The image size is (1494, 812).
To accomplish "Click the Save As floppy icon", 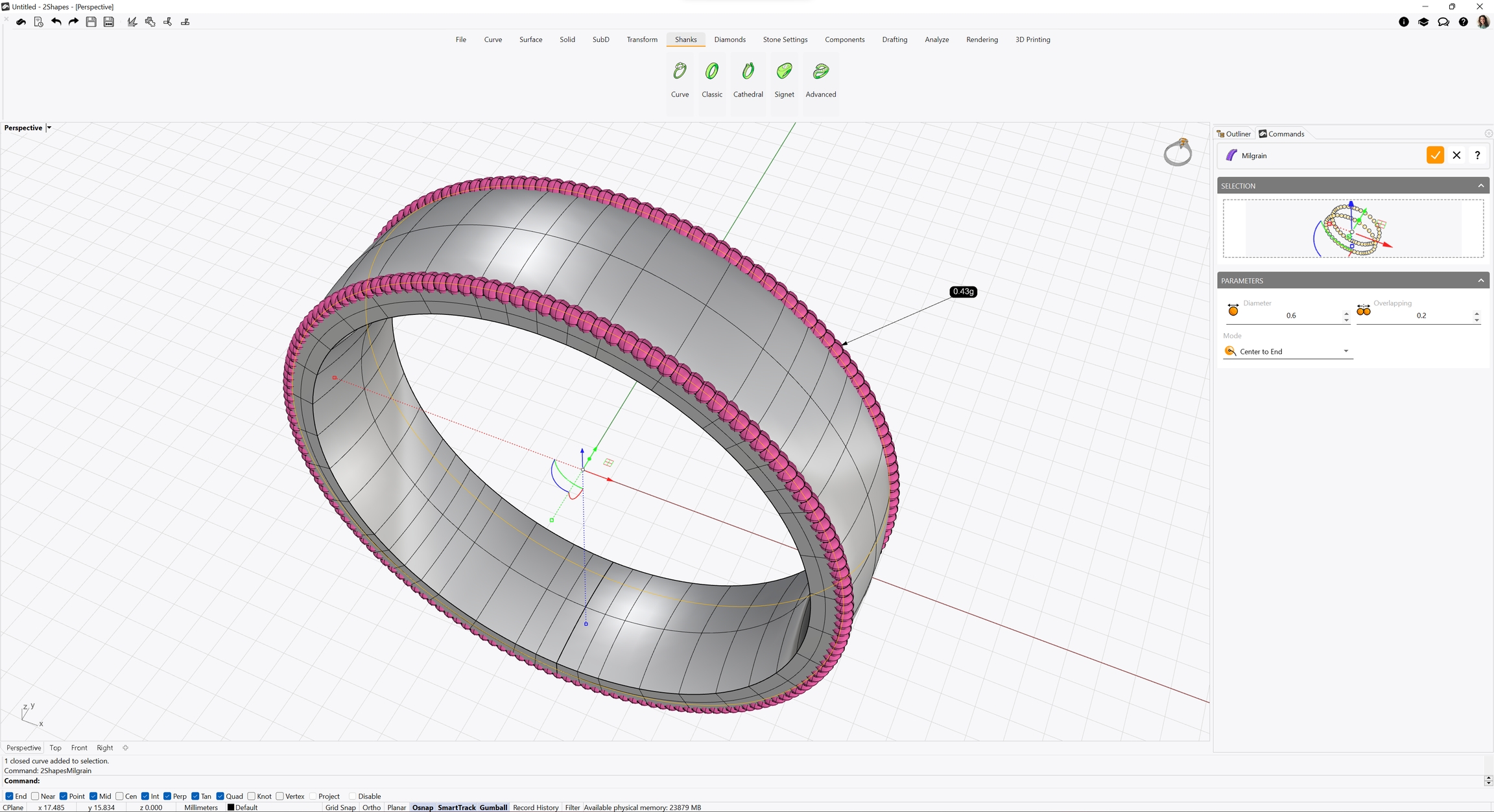I will [x=109, y=22].
